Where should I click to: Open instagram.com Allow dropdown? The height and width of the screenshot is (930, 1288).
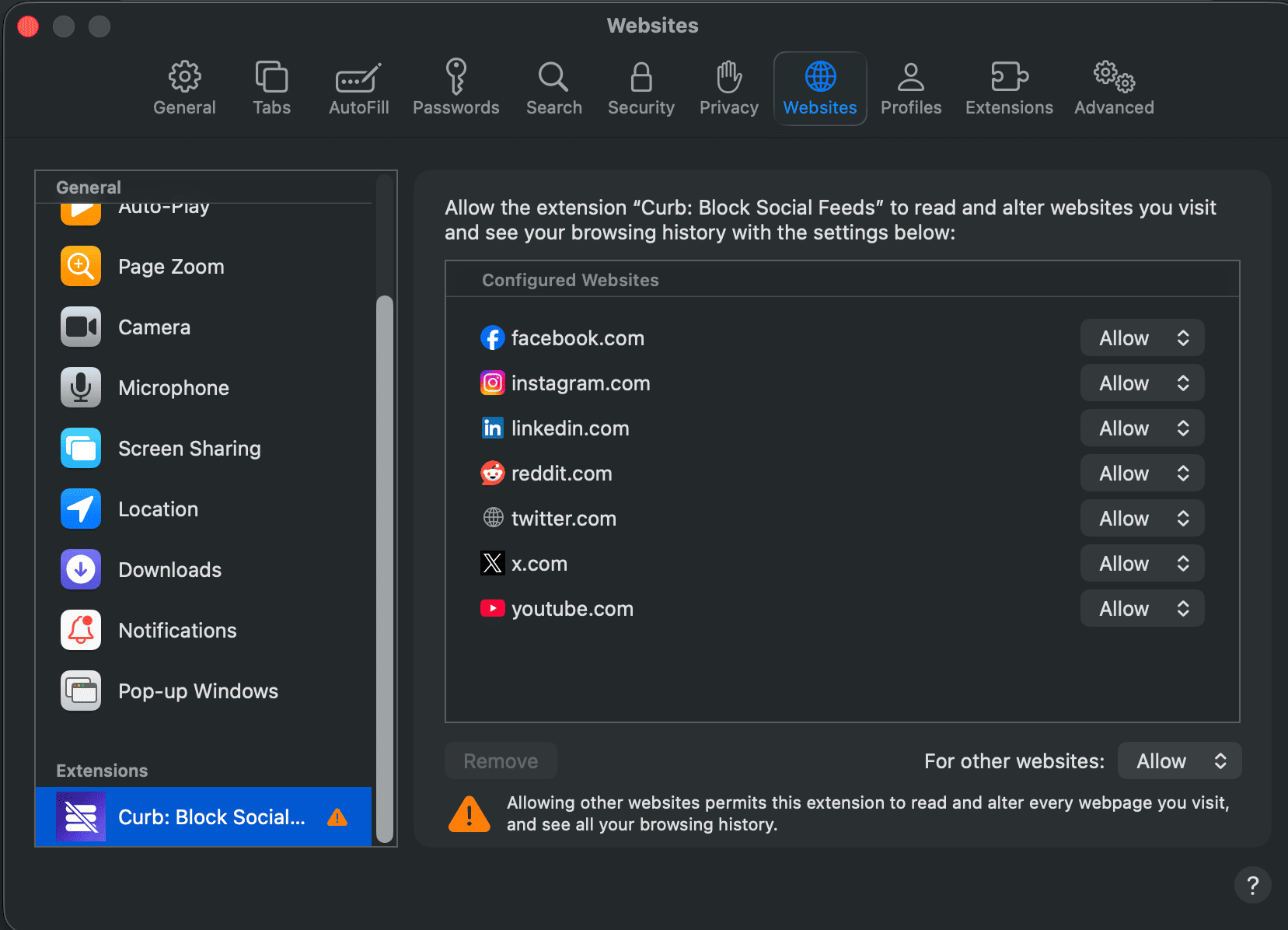coord(1142,383)
